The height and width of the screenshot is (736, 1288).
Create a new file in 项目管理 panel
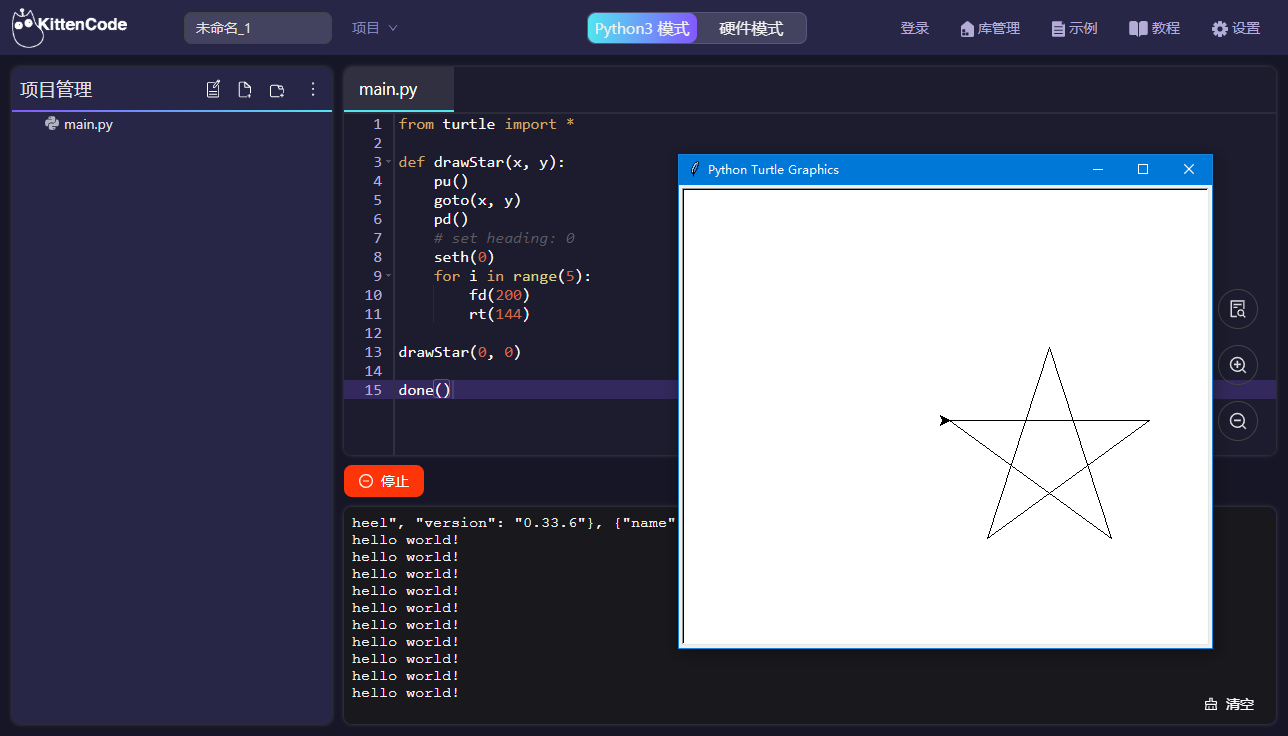pyautogui.click(x=245, y=90)
